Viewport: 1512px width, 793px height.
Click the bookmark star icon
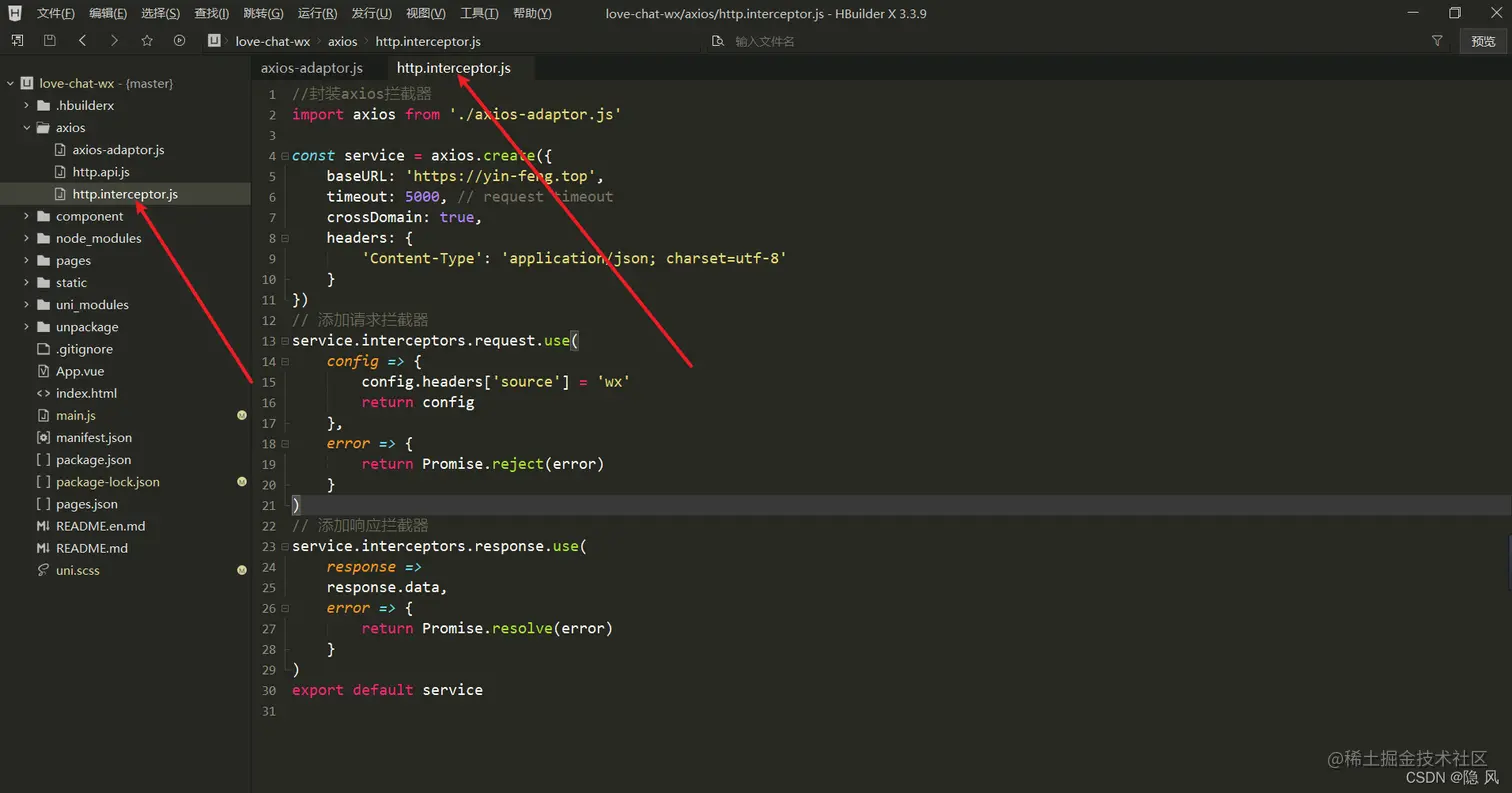pos(147,41)
